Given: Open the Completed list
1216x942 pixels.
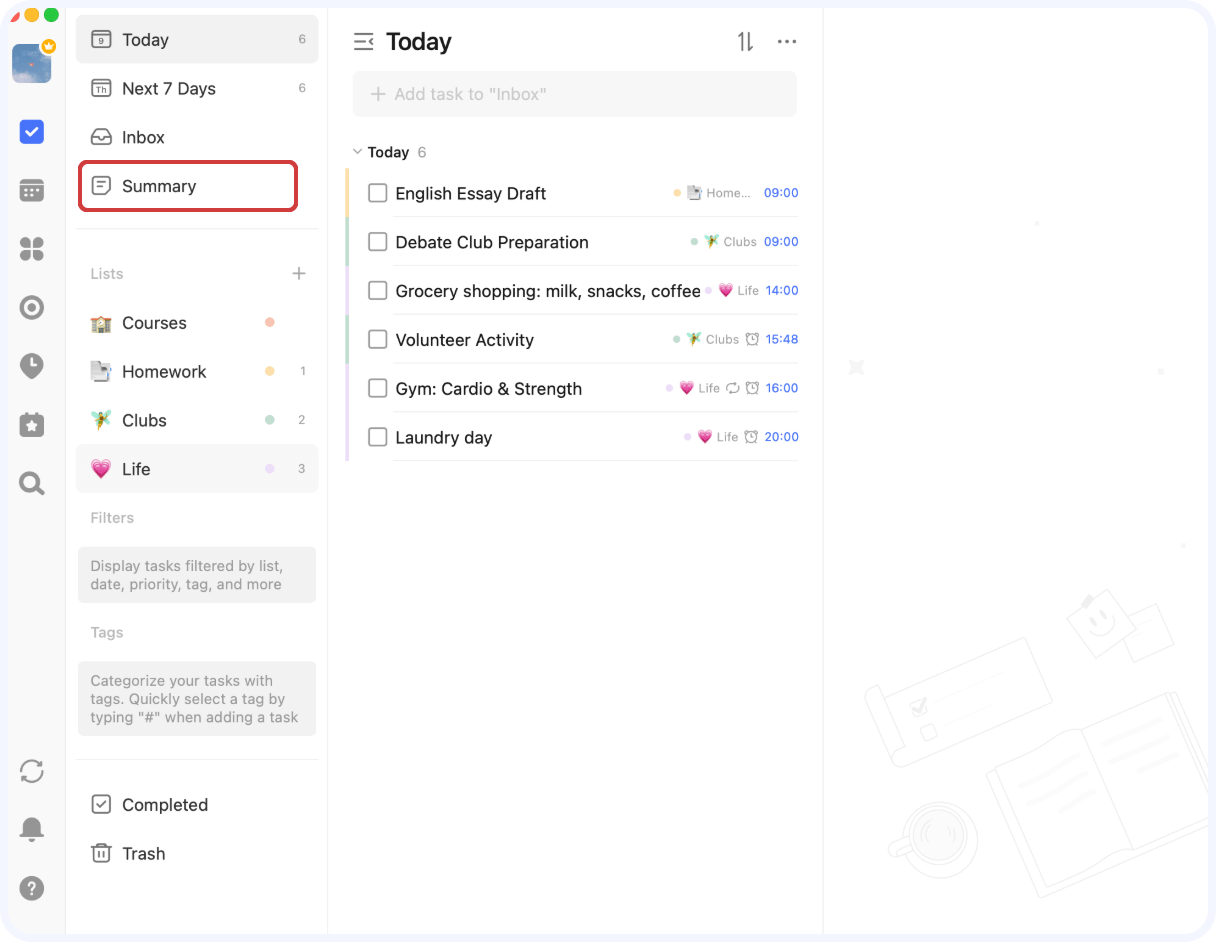Looking at the screenshot, I should click(x=197, y=805).
